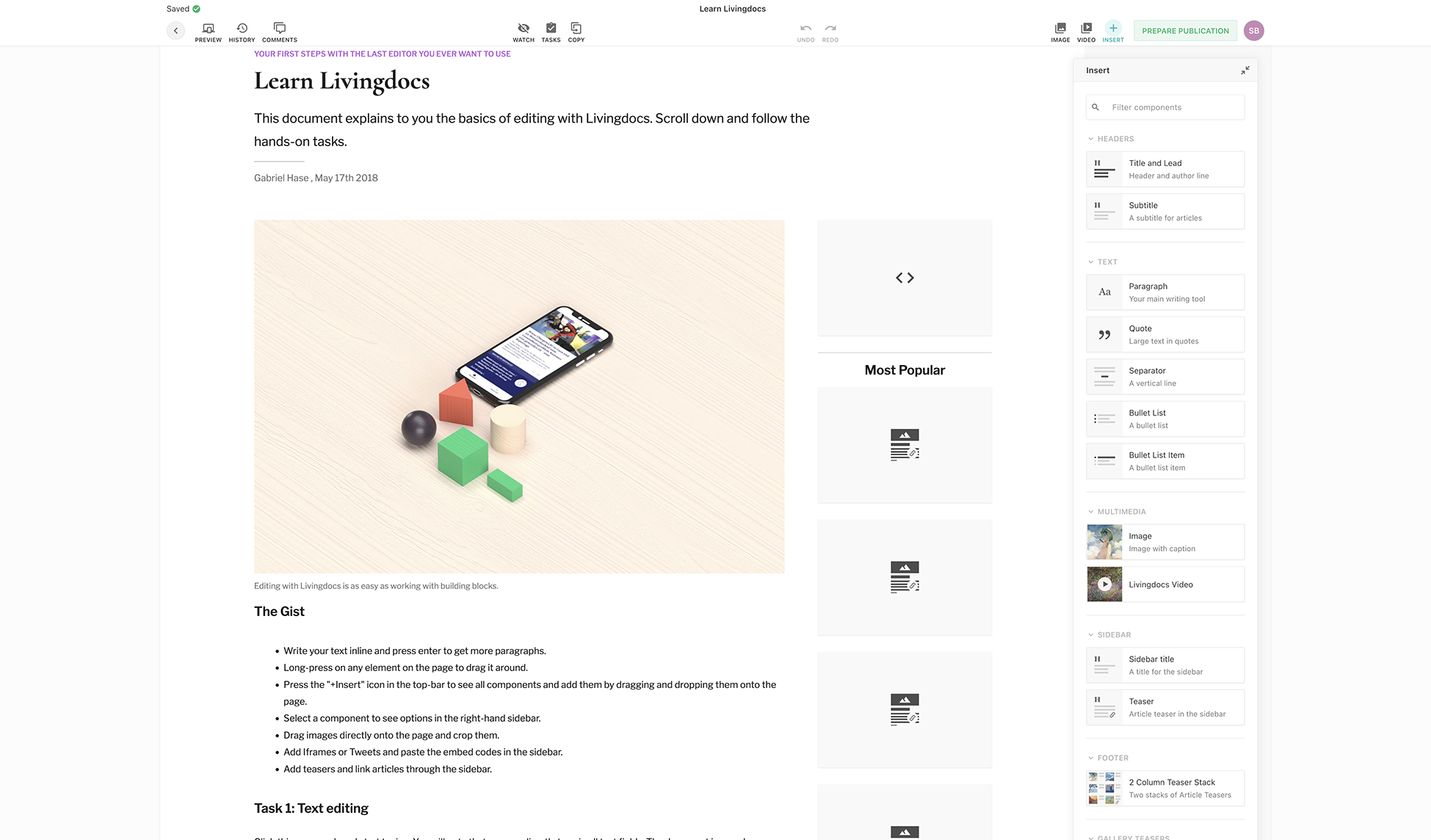Open document History

242,31
